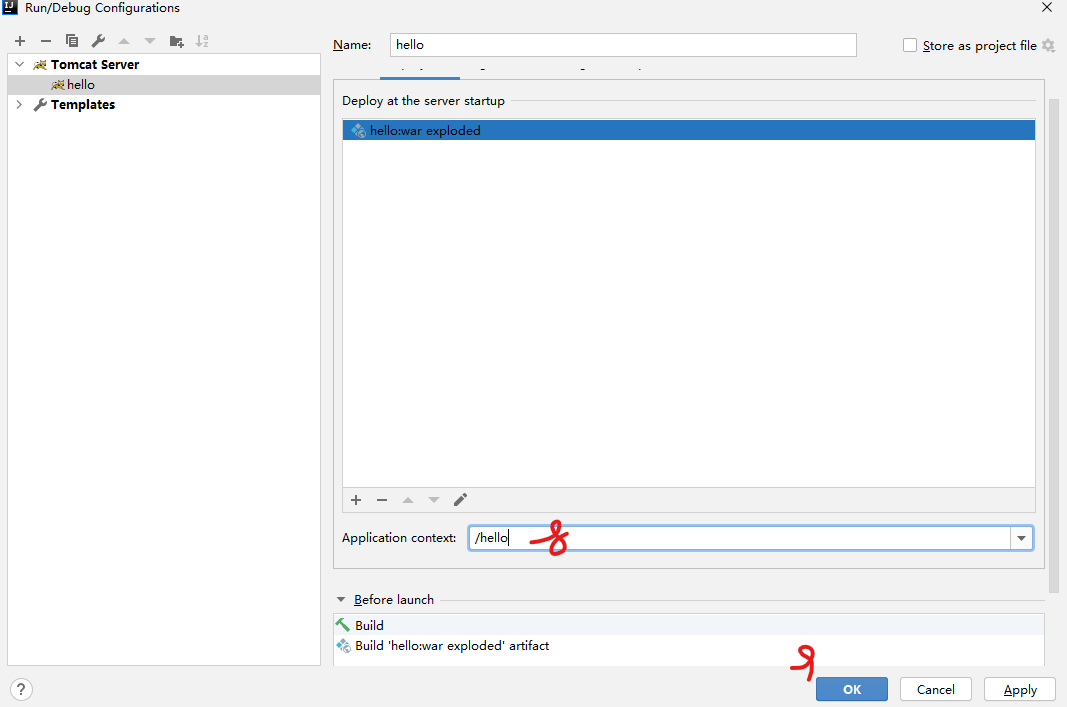This screenshot has height=707, width=1067.
Task: Move configuration down in list
Action: [150, 42]
